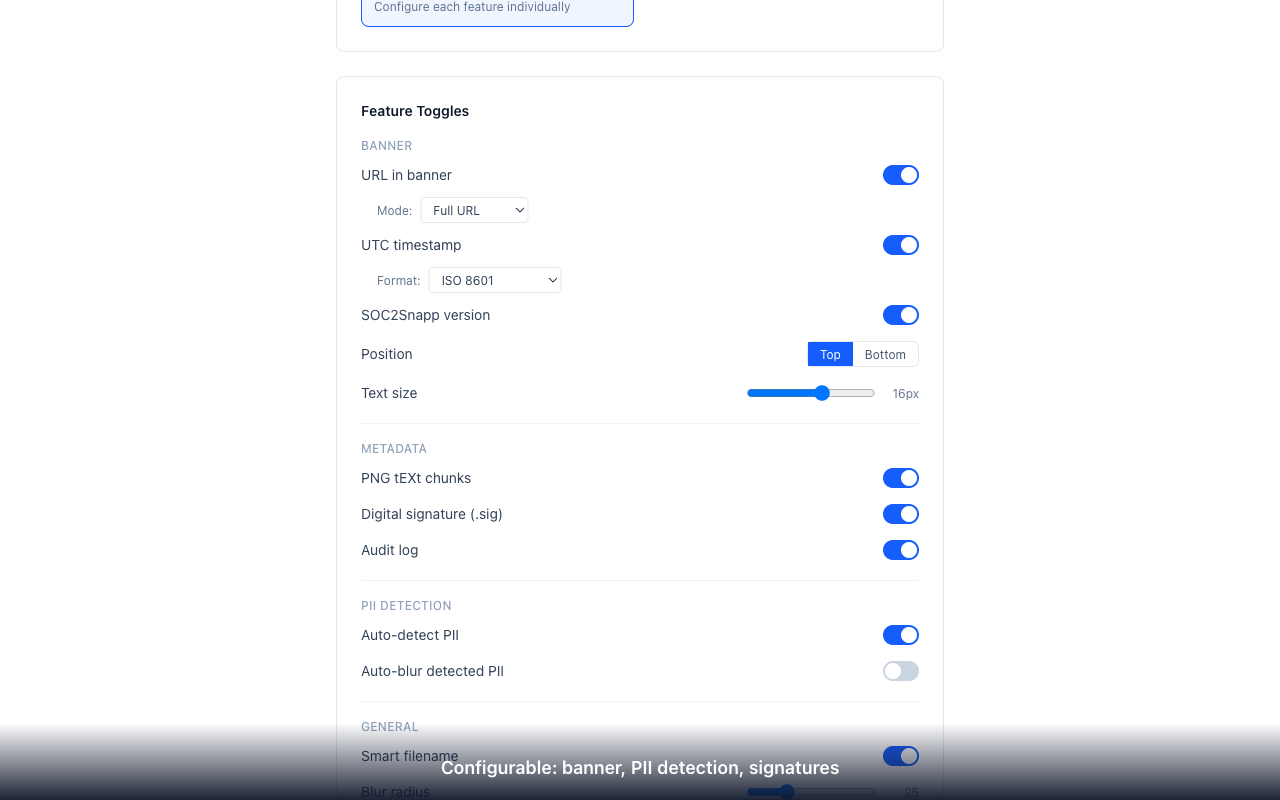Turn off the Audit log switch
The image size is (1280, 800).
(x=900, y=549)
